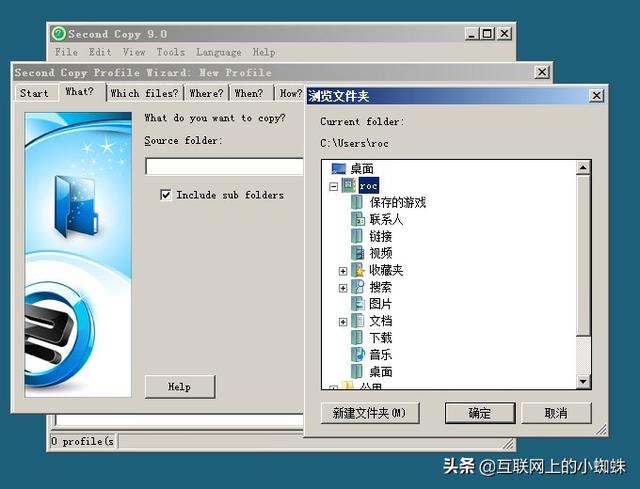Screen dimensions: 640x489
Task: Select the 下载 folder label
Action: (x=381, y=338)
